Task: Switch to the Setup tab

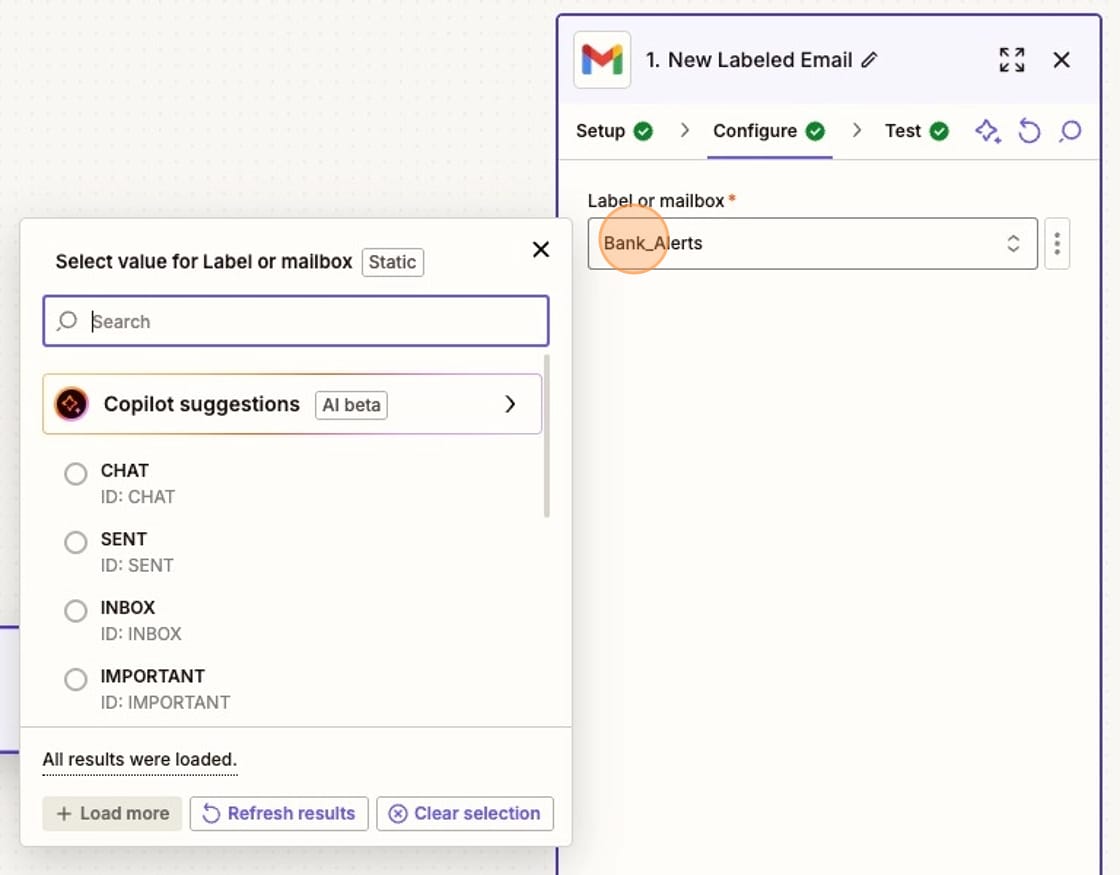Action: point(601,131)
